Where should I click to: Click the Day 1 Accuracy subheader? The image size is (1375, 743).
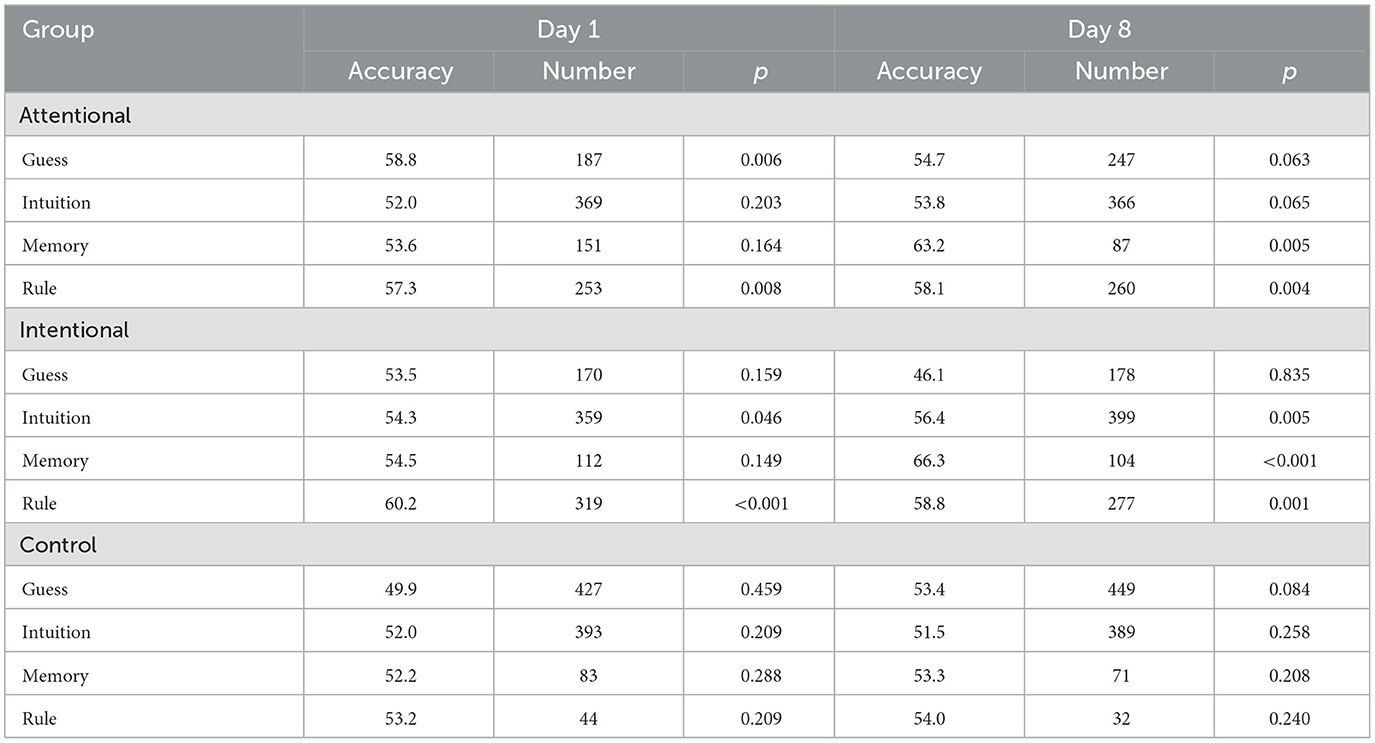pyautogui.click(x=399, y=72)
